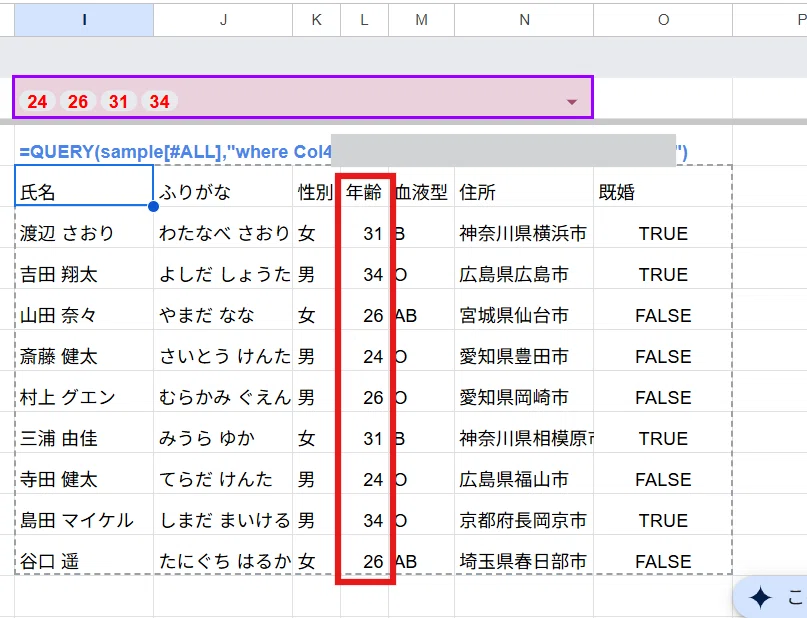The width and height of the screenshot is (807, 618).
Task: Select column header O
Action: coord(663,20)
